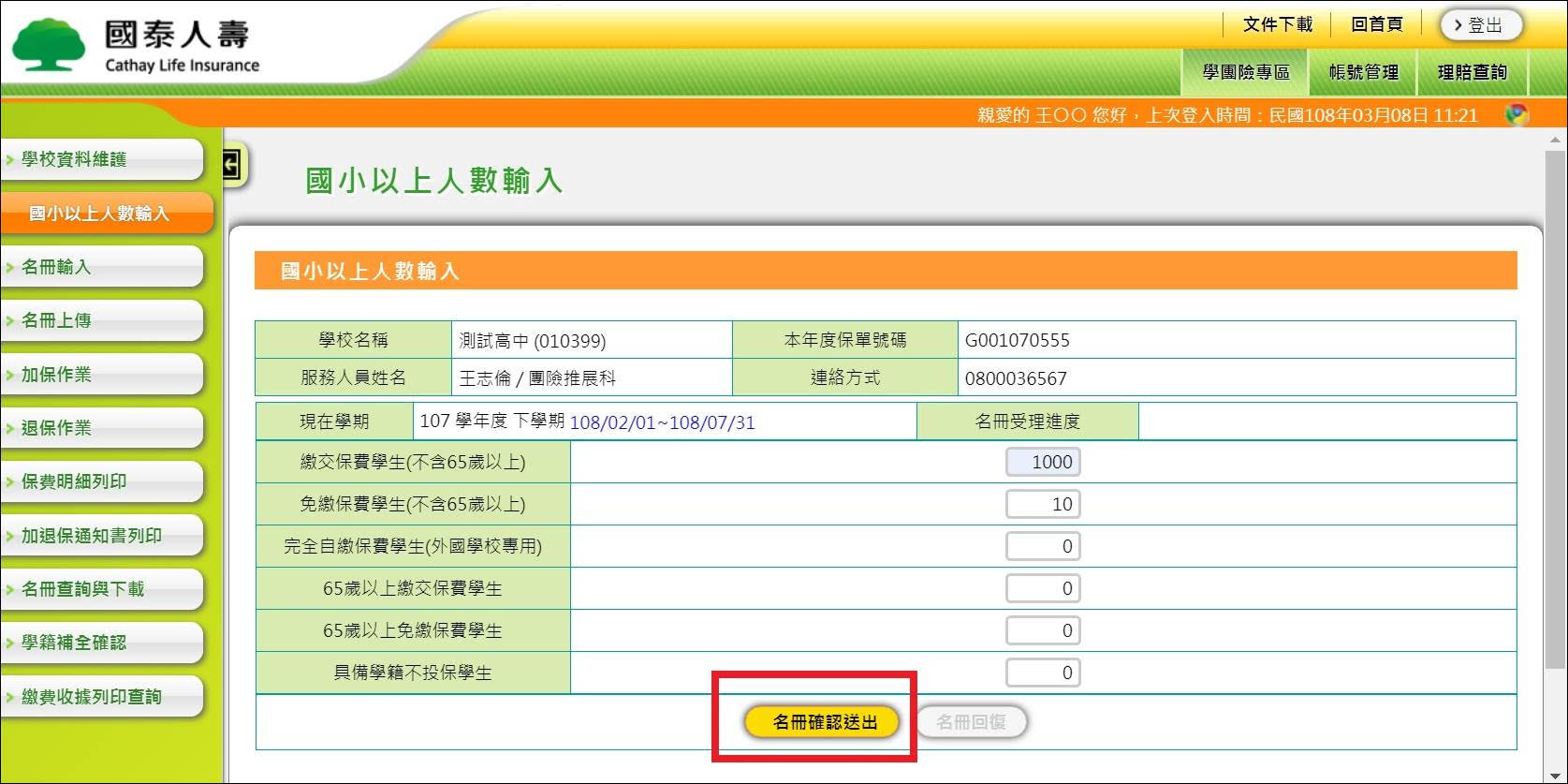1568x784 pixels.
Task: Select the 理賠查詢 tab
Action: 1472,72
